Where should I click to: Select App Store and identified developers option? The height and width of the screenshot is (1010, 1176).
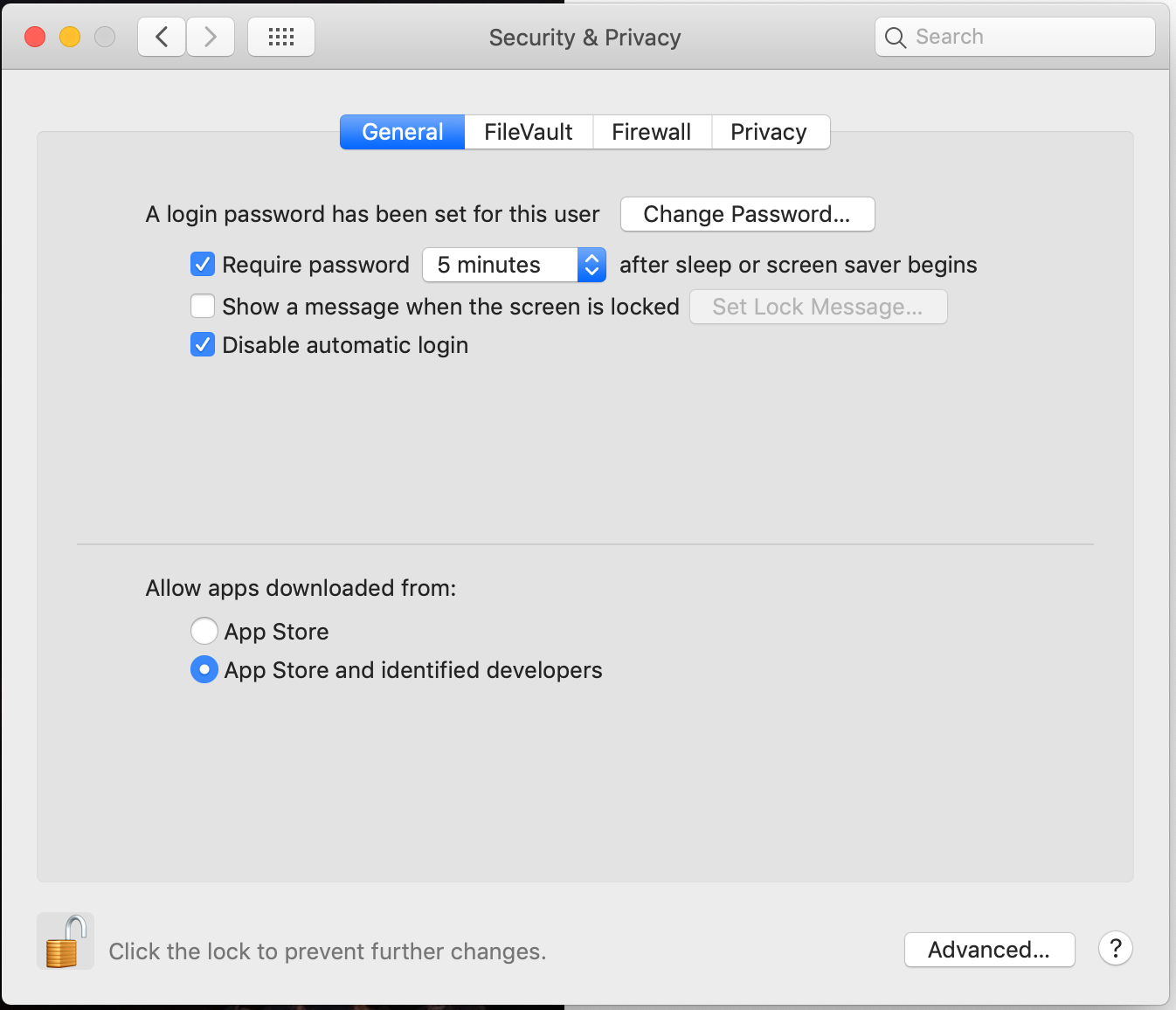(x=204, y=670)
